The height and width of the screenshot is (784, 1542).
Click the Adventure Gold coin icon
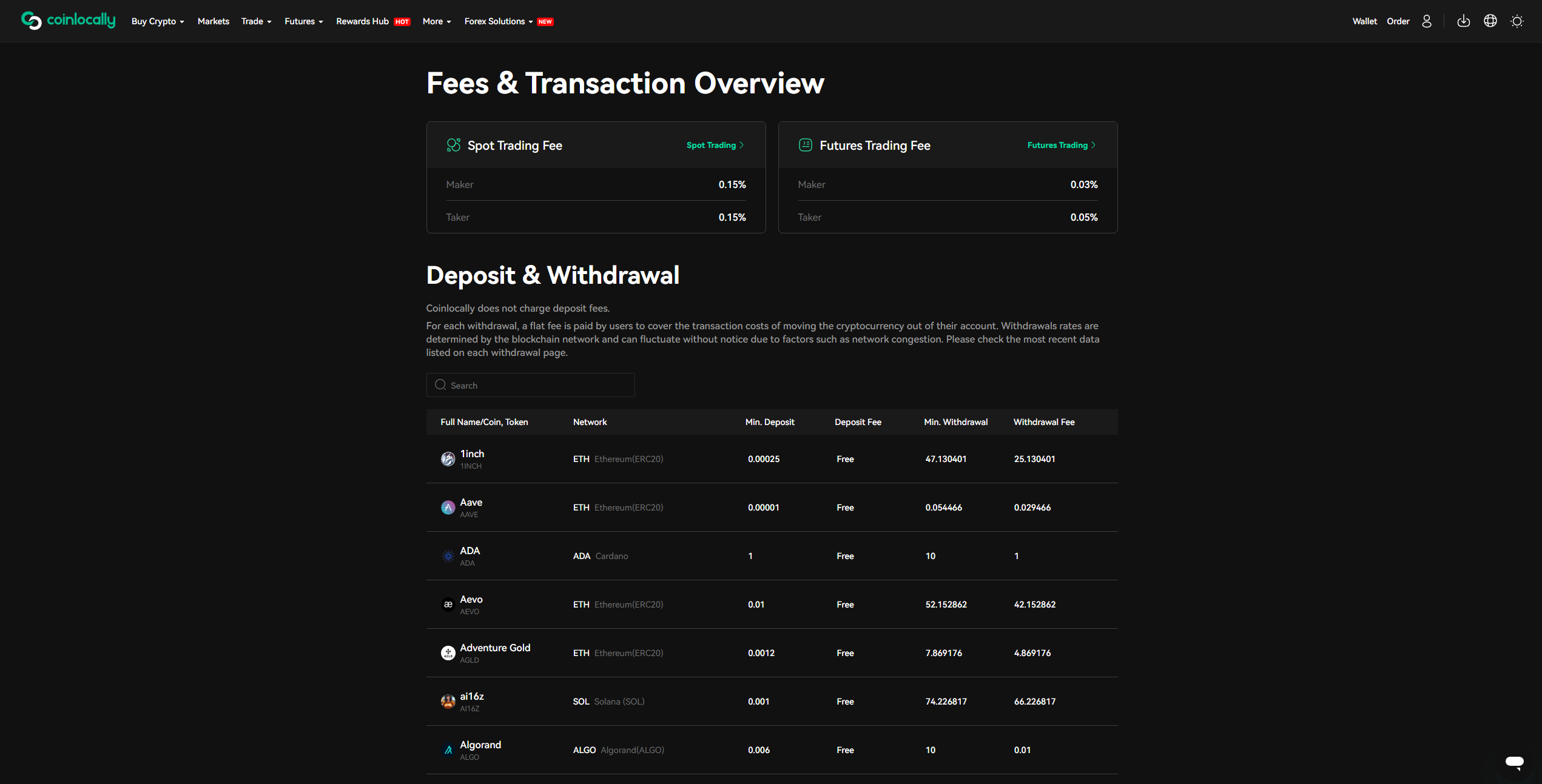coord(448,653)
